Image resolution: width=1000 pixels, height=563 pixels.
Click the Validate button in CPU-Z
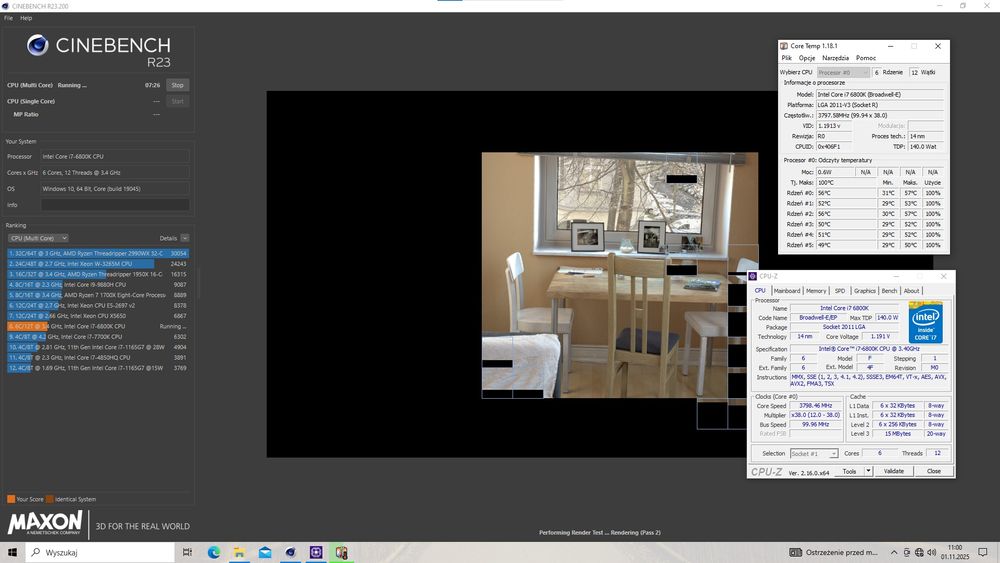click(x=893, y=471)
